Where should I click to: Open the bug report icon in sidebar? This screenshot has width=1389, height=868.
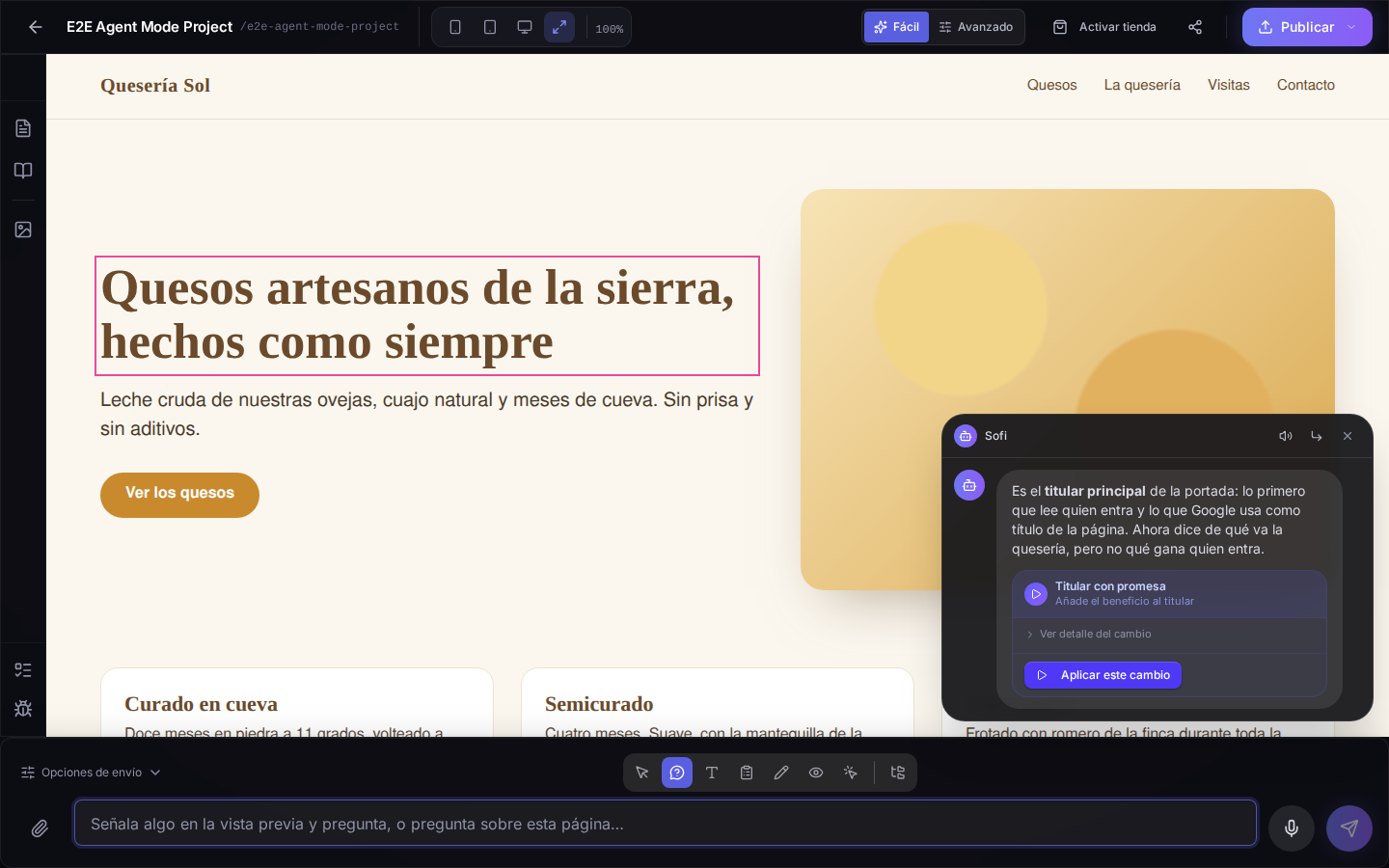click(23, 709)
